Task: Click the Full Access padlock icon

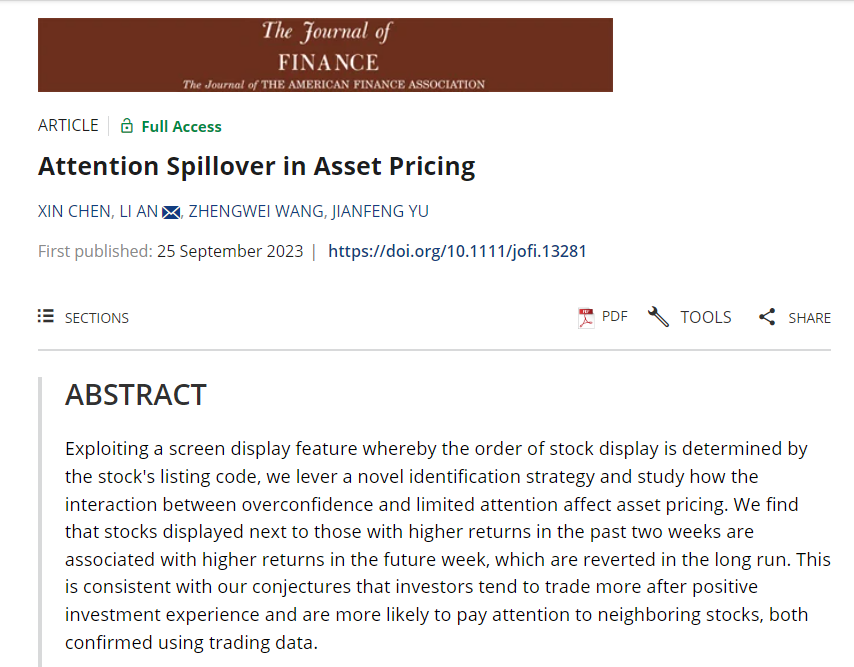Action: point(127,126)
